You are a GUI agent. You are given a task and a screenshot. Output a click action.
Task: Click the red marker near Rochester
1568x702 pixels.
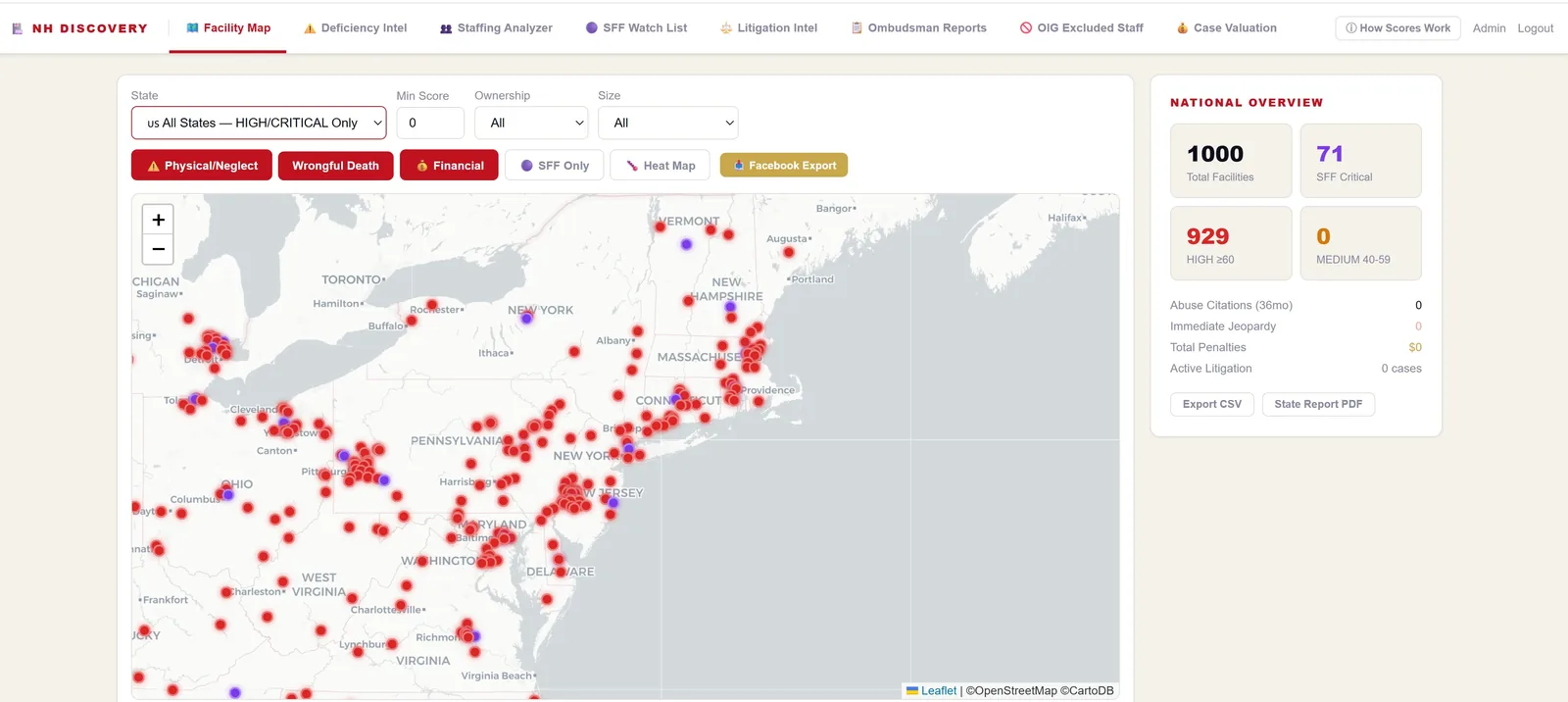pyautogui.click(x=431, y=305)
